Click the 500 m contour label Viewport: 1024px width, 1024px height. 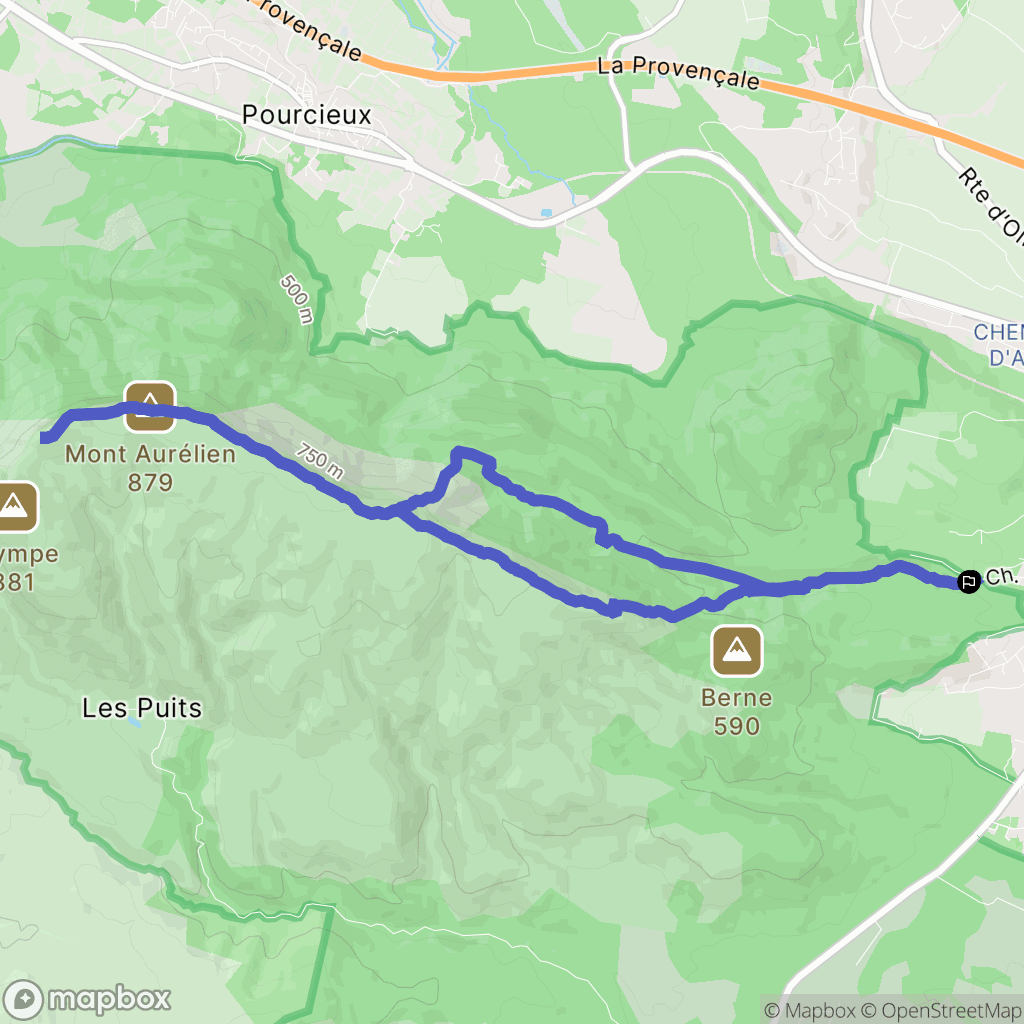[297, 299]
